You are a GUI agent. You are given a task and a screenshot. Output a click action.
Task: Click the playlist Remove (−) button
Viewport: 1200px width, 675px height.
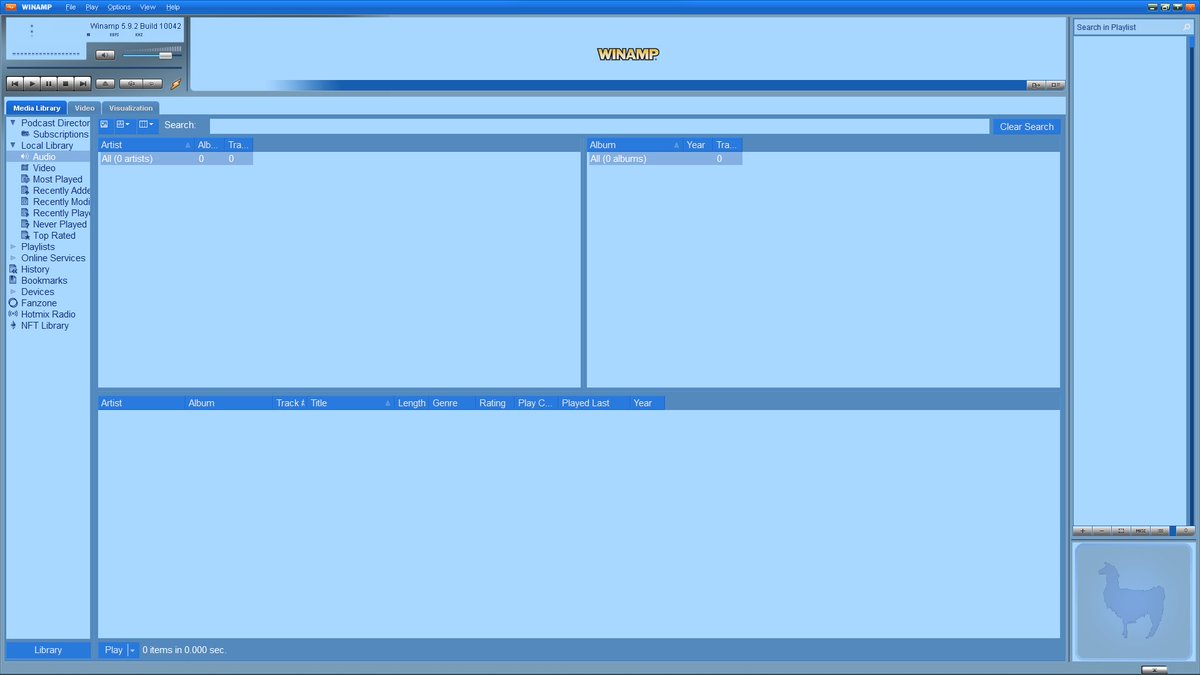point(1102,531)
